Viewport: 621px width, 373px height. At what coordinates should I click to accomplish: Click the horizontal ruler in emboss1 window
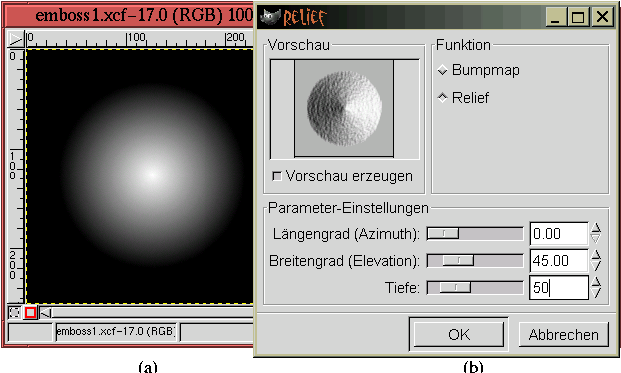click(139, 40)
